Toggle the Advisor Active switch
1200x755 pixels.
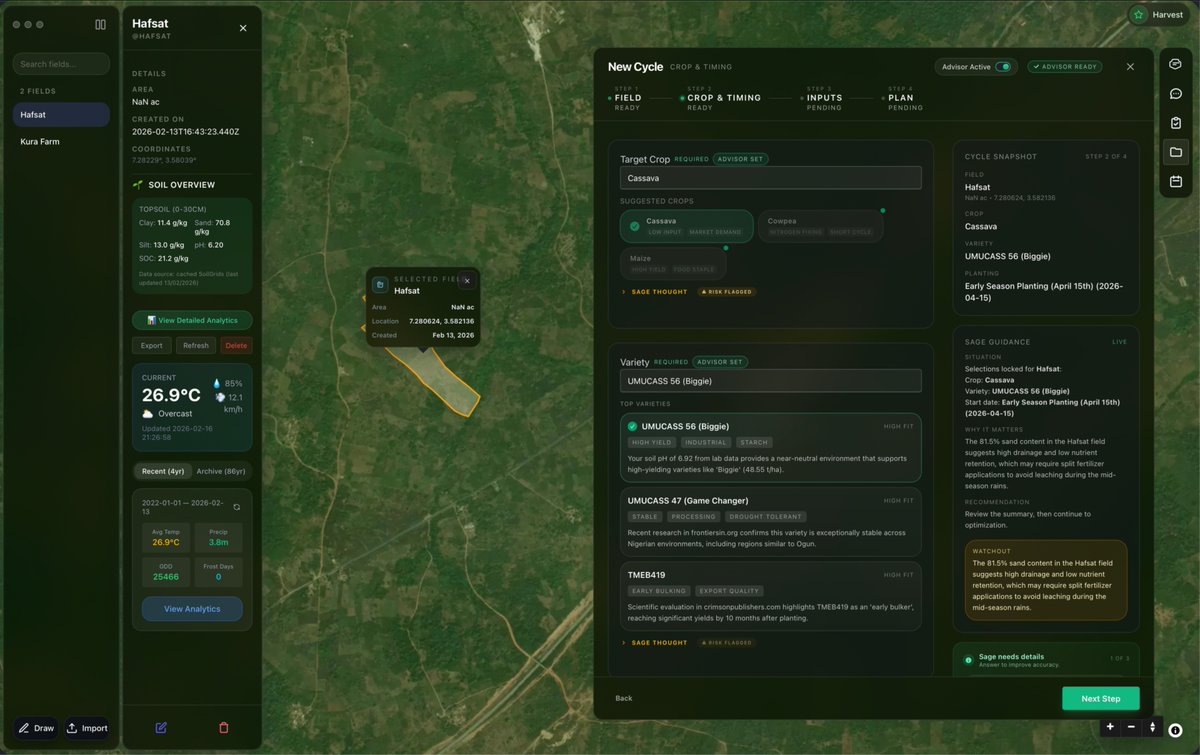coord(1003,67)
